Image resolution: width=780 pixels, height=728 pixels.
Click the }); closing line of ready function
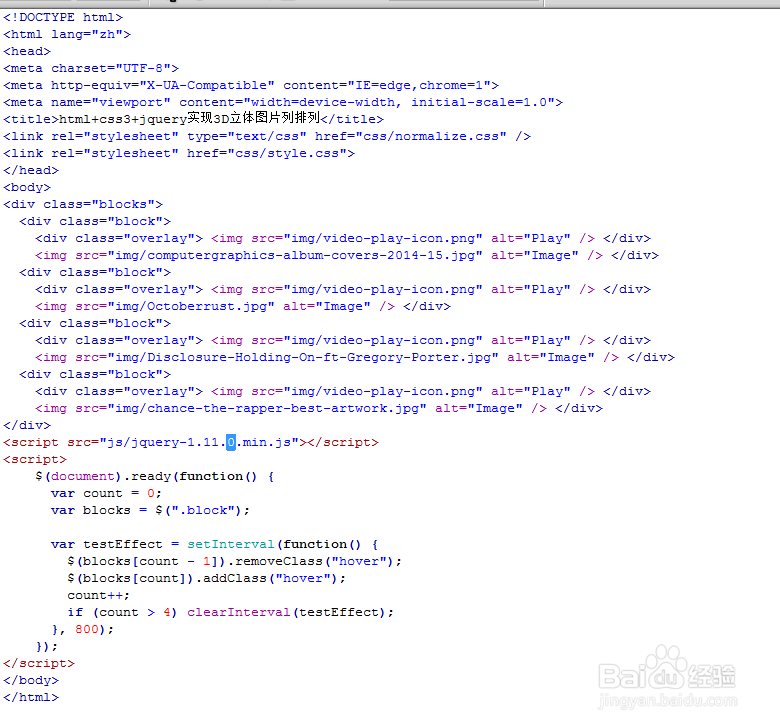(x=47, y=646)
